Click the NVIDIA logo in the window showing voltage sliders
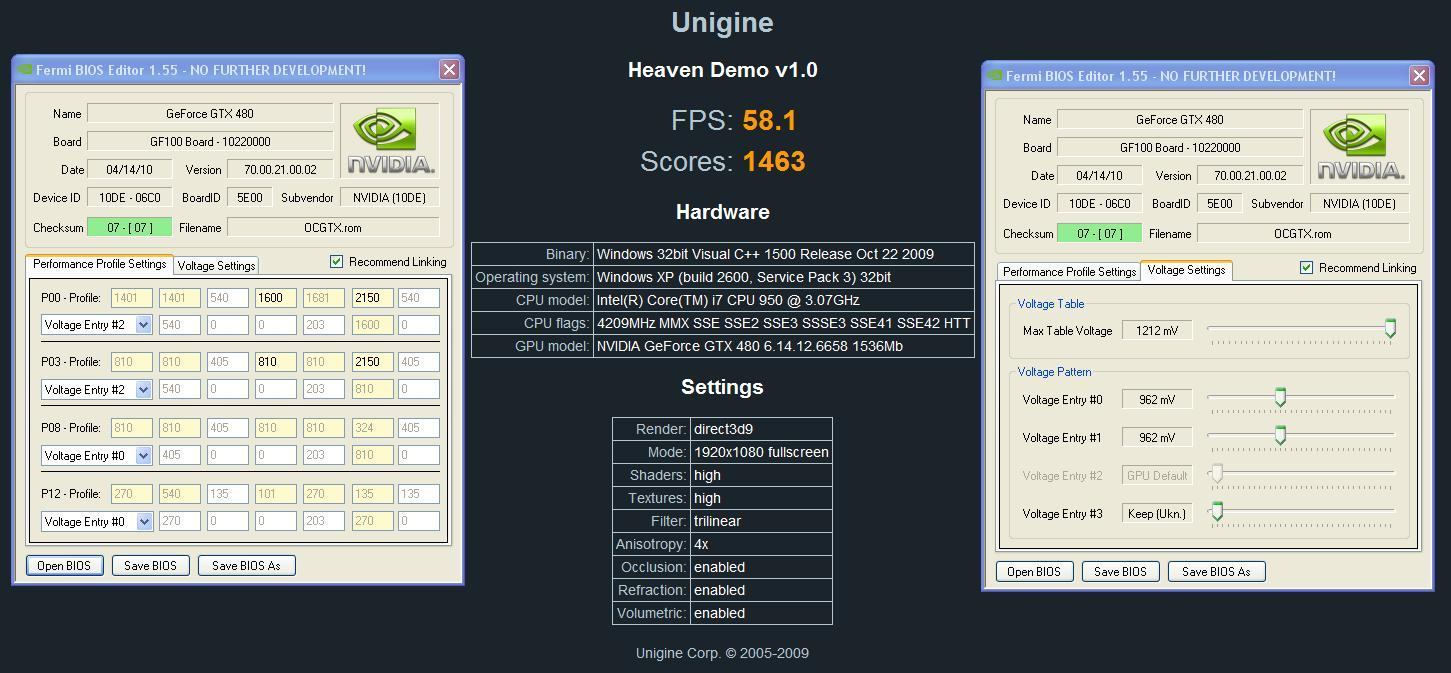The image size is (1451, 673). click(x=1359, y=147)
